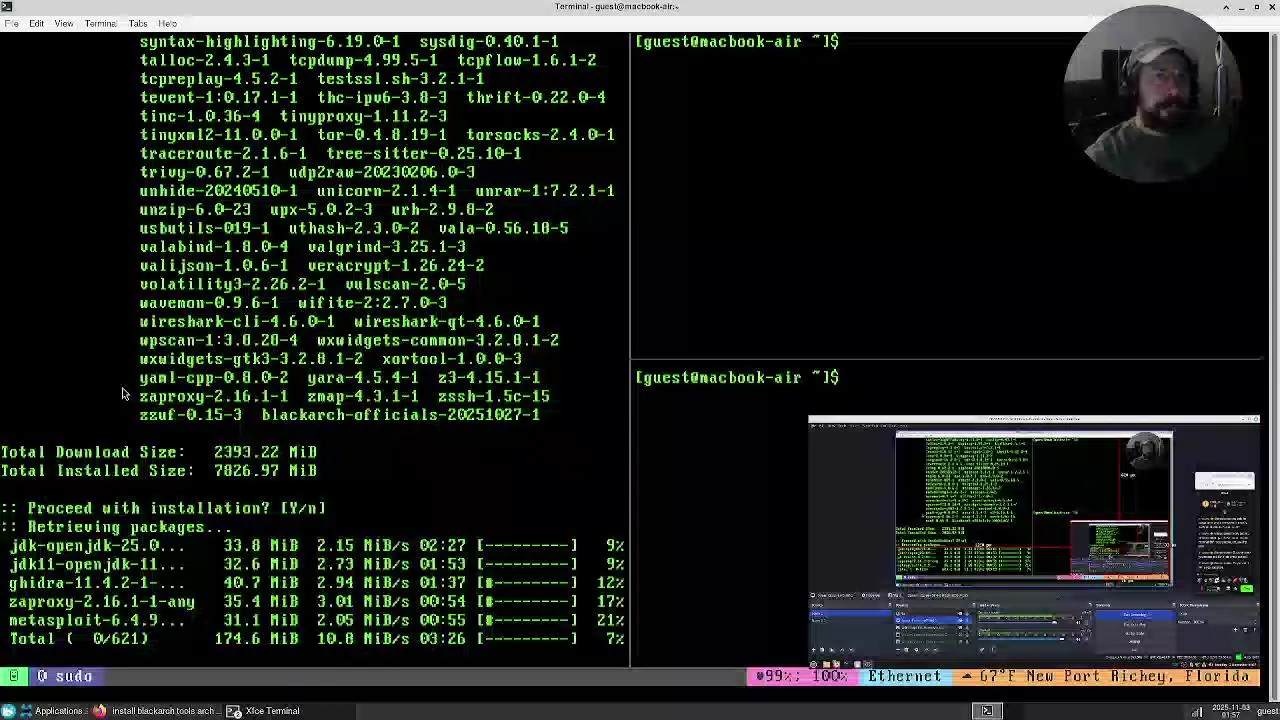Viewport: 1280px width, 720px height.
Task: Open the Edit menu
Action: point(36,23)
